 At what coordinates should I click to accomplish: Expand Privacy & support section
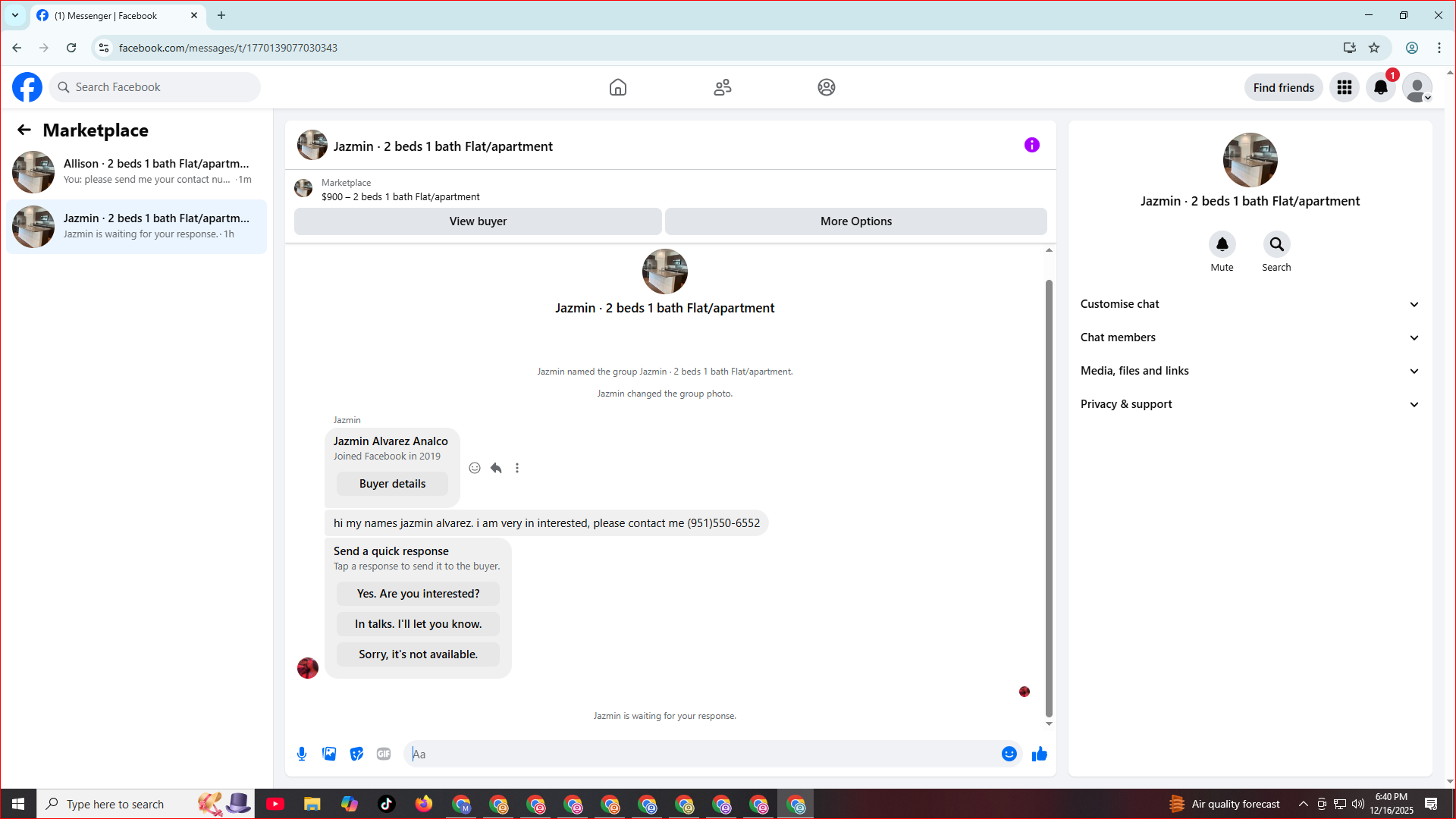pyautogui.click(x=1250, y=404)
